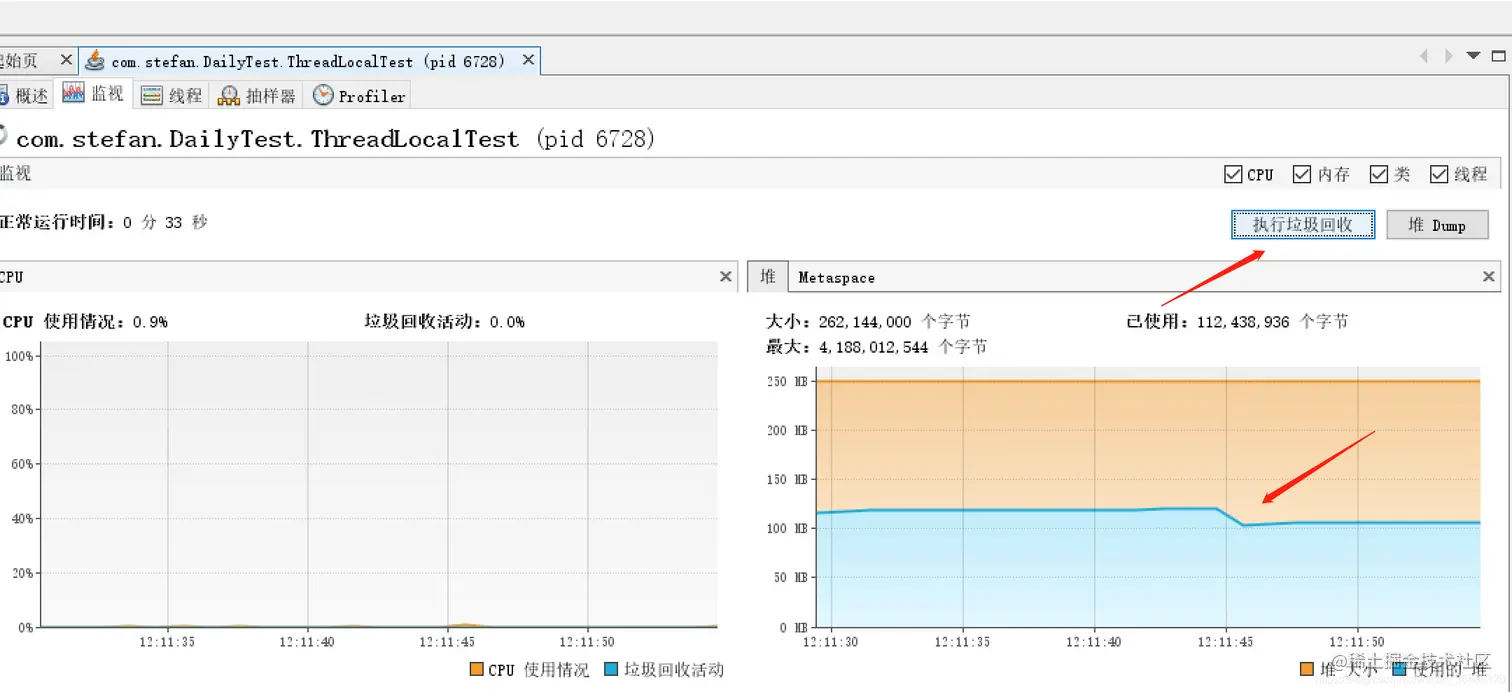The height and width of the screenshot is (692, 1512).
Task: Switch to the Metaspace tab
Action: click(x=836, y=276)
